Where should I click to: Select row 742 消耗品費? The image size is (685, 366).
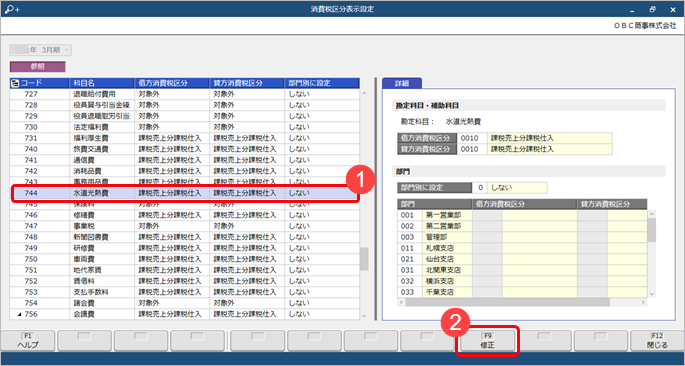[184, 171]
